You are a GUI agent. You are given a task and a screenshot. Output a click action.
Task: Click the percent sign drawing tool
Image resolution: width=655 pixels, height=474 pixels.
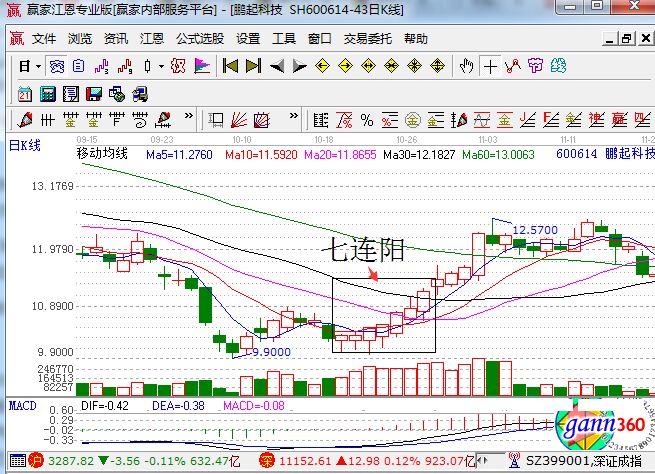coord(366,120)
